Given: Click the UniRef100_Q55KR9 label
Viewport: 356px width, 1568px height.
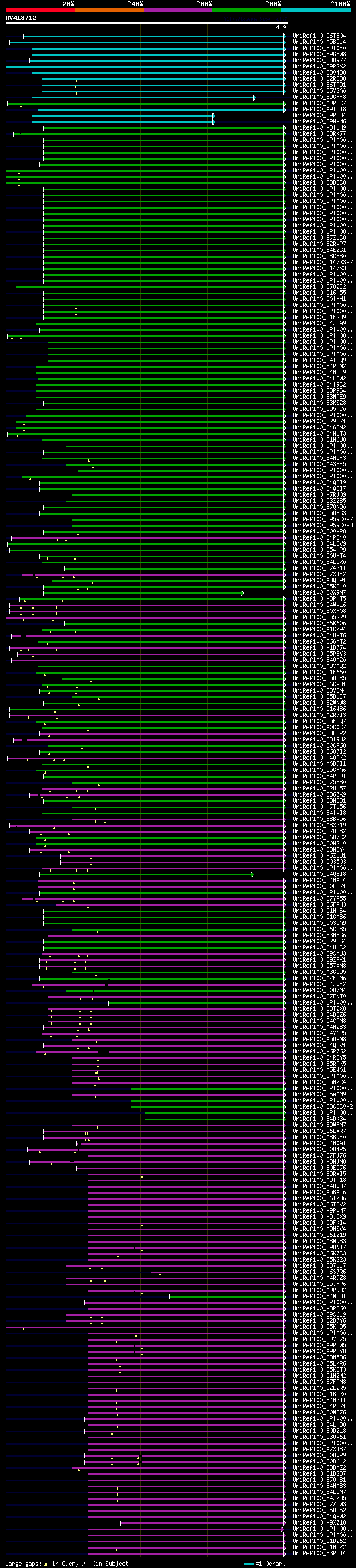Looking at the screenshot, I should 319,617.
